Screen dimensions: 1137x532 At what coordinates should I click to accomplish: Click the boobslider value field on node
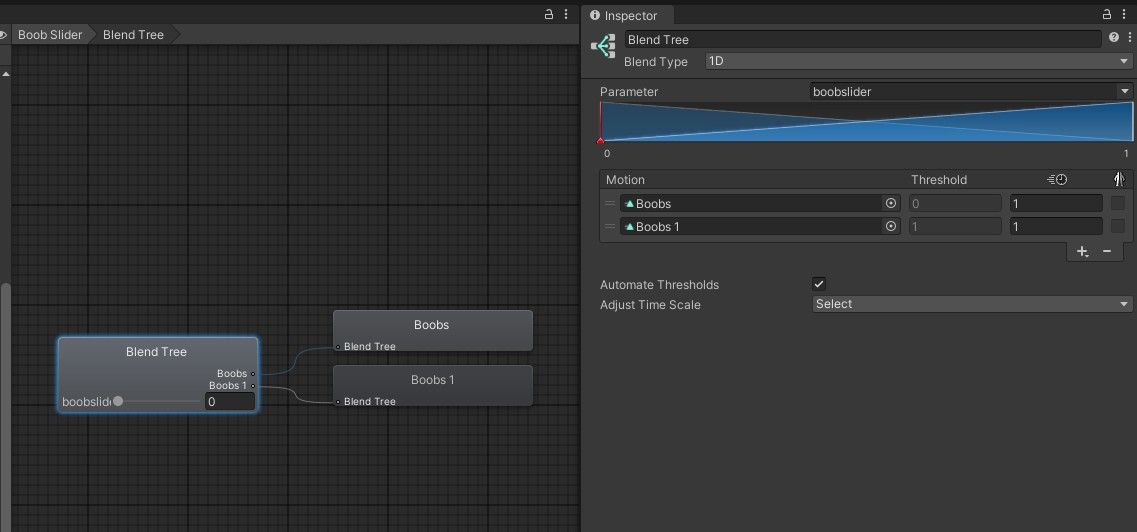(230, 402)
